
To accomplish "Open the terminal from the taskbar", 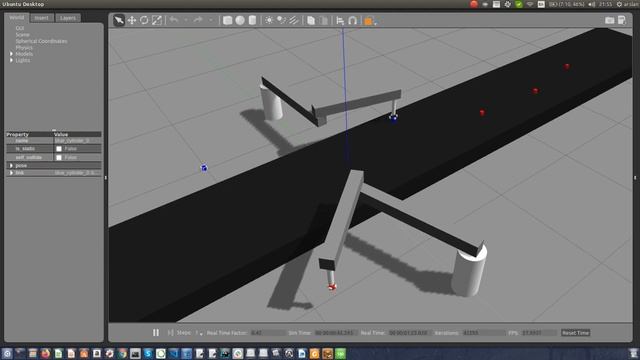I will point(135,353).
